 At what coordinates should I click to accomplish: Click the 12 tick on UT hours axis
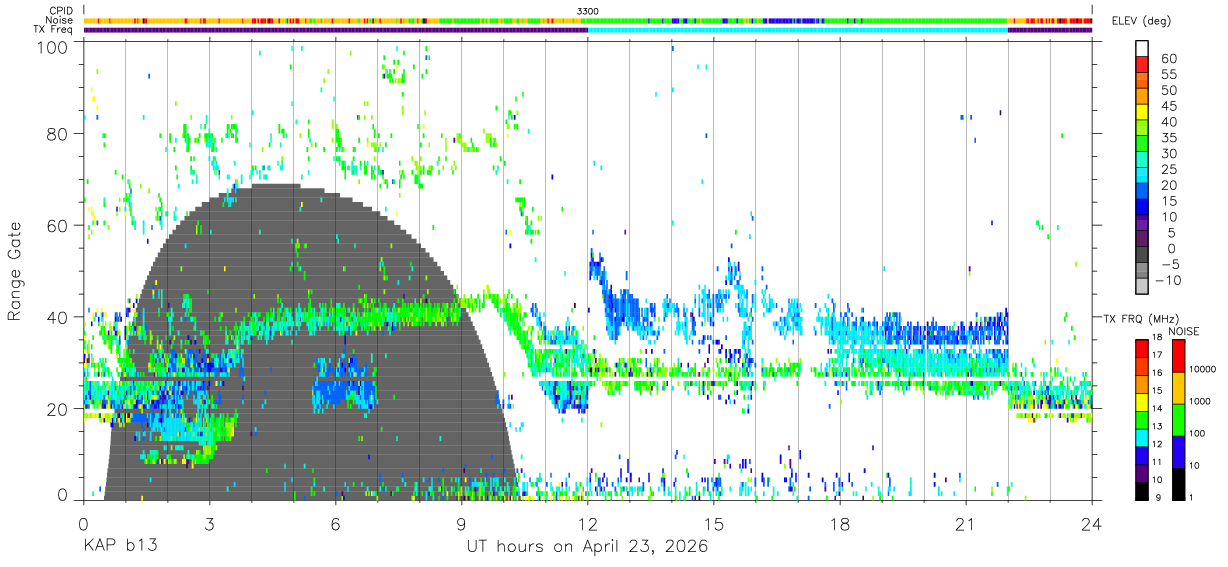point(587,524)
